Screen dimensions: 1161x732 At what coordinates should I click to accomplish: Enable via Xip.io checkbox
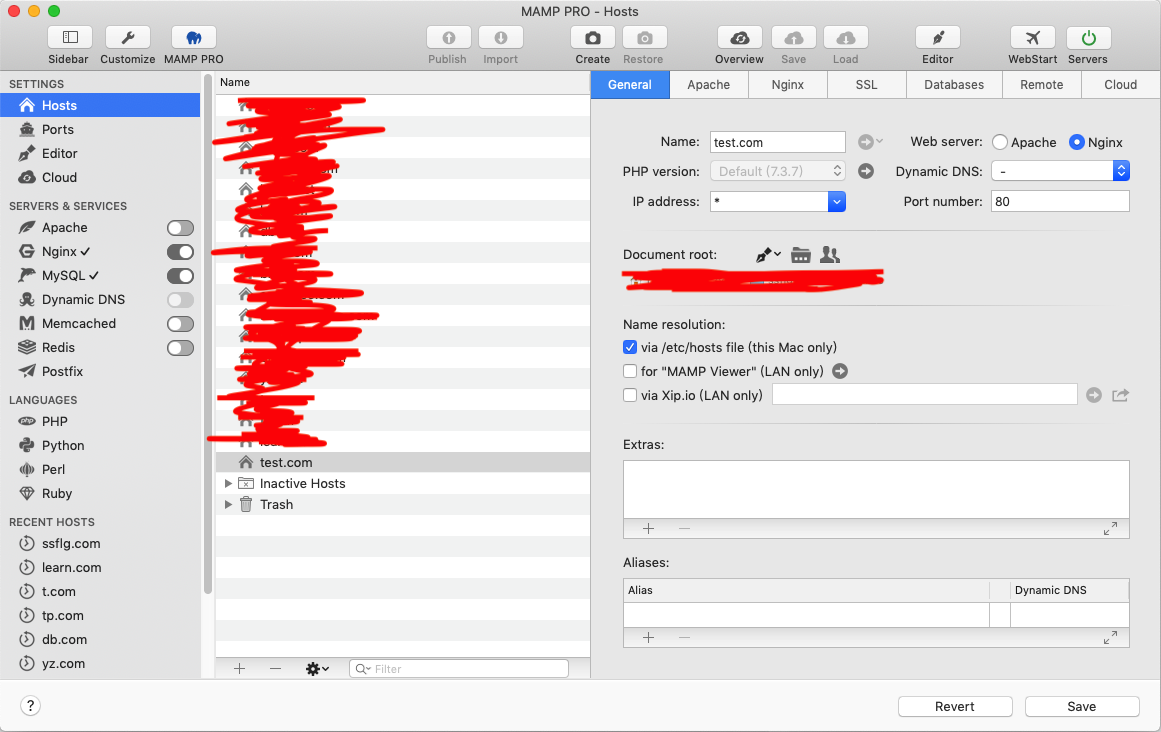(630, 395)
